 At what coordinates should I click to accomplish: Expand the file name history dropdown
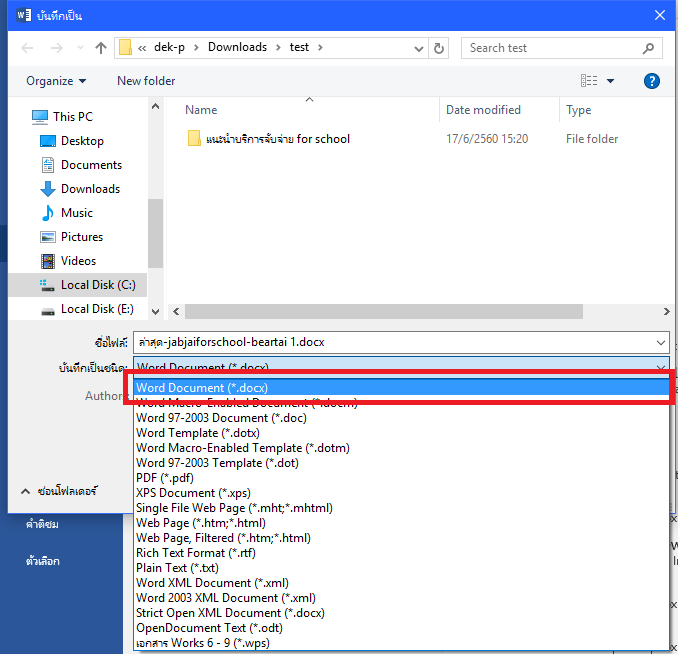point(660,343)
